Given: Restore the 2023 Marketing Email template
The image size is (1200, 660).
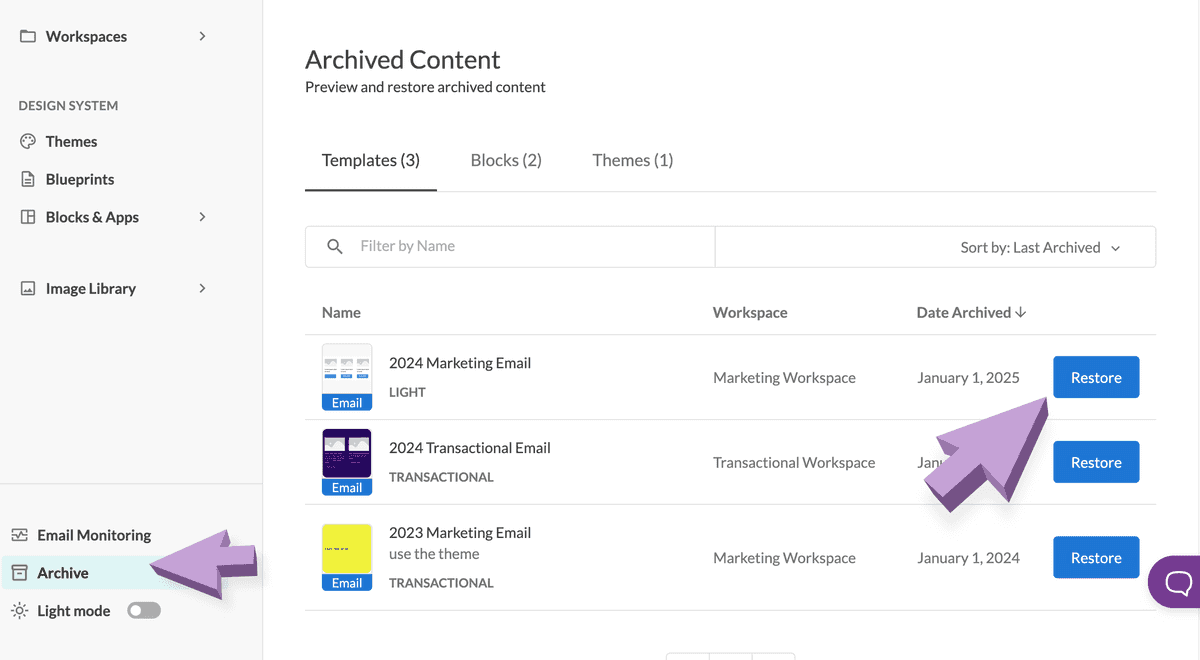Looking at the screenshot, I should pyautogui.click(x=1096, y=558).
